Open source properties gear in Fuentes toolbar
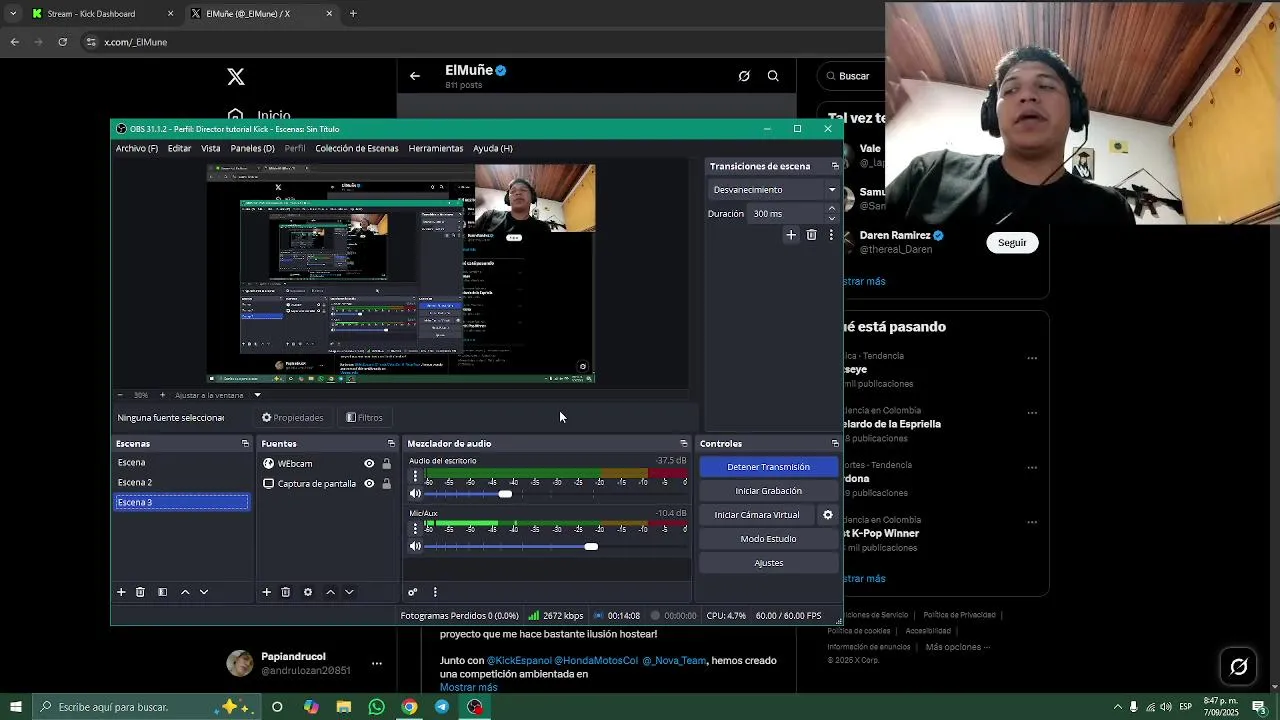The width and height of the screenshot is (1280, 720). click(308, 592)
